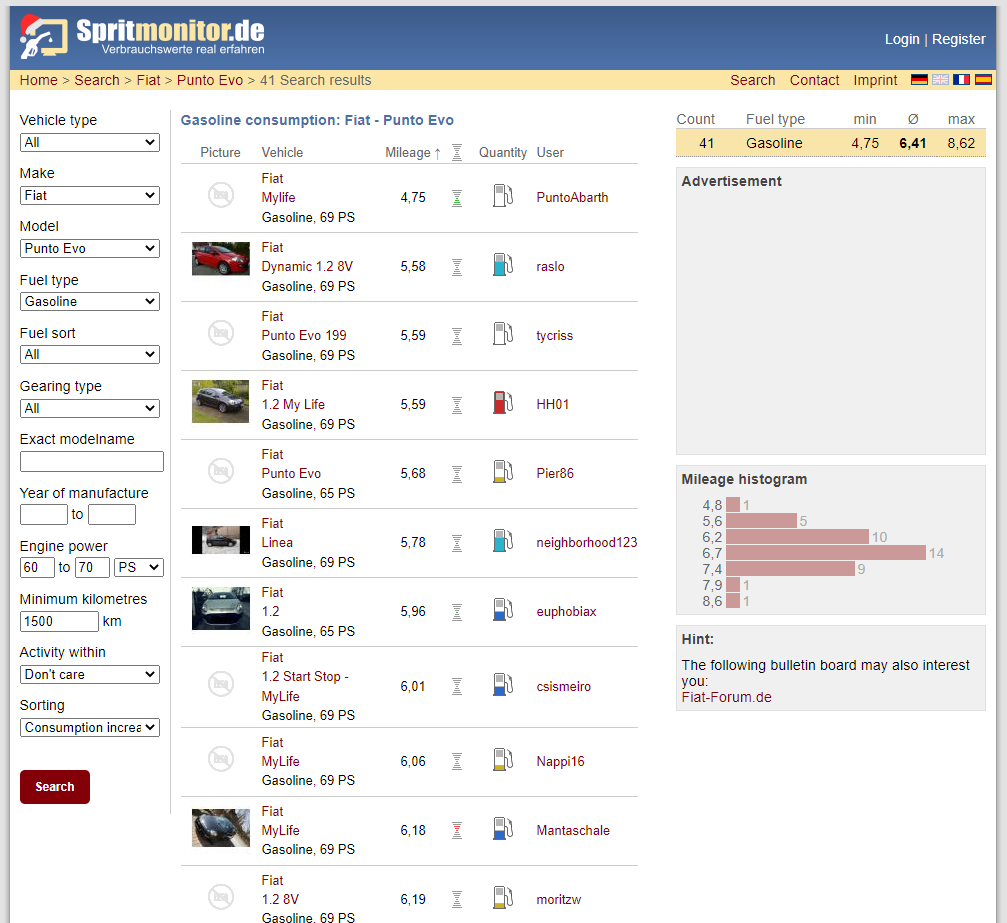Click the fuel pump icon for tycriss
The width and height of the screenshot is (1007, 923).
[x=503, y=334]
